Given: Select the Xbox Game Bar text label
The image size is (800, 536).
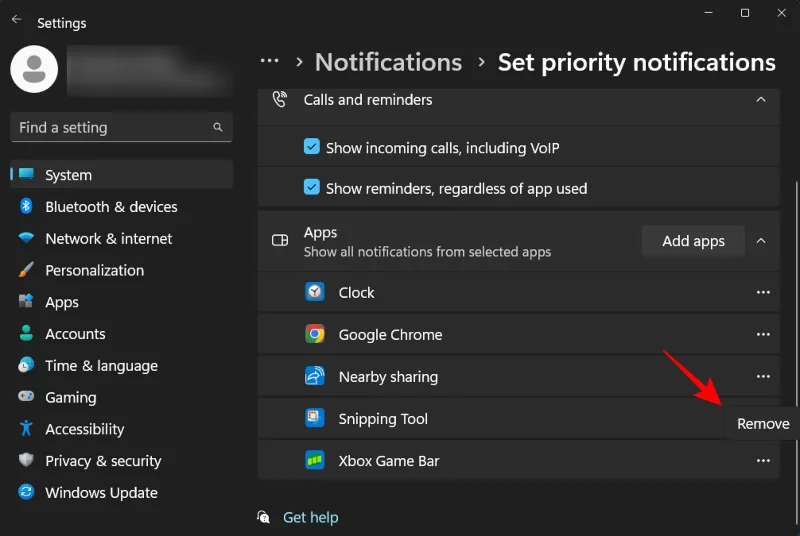Looking at the screenshot, I should pos(389,461).
